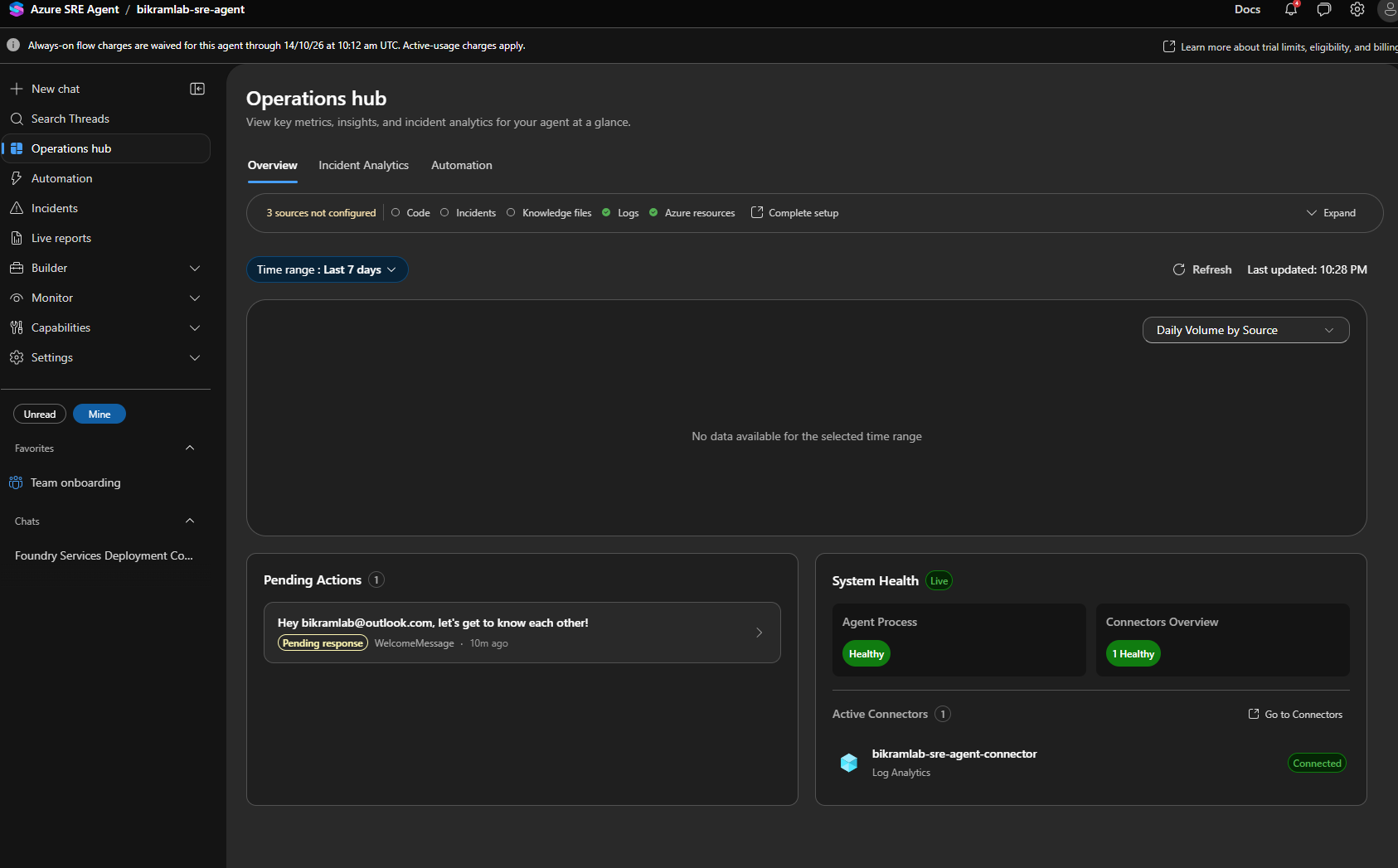Open Operations hub in sidebar
The height and width of the screenshot is (868, 1398).
tap(106, 148)
